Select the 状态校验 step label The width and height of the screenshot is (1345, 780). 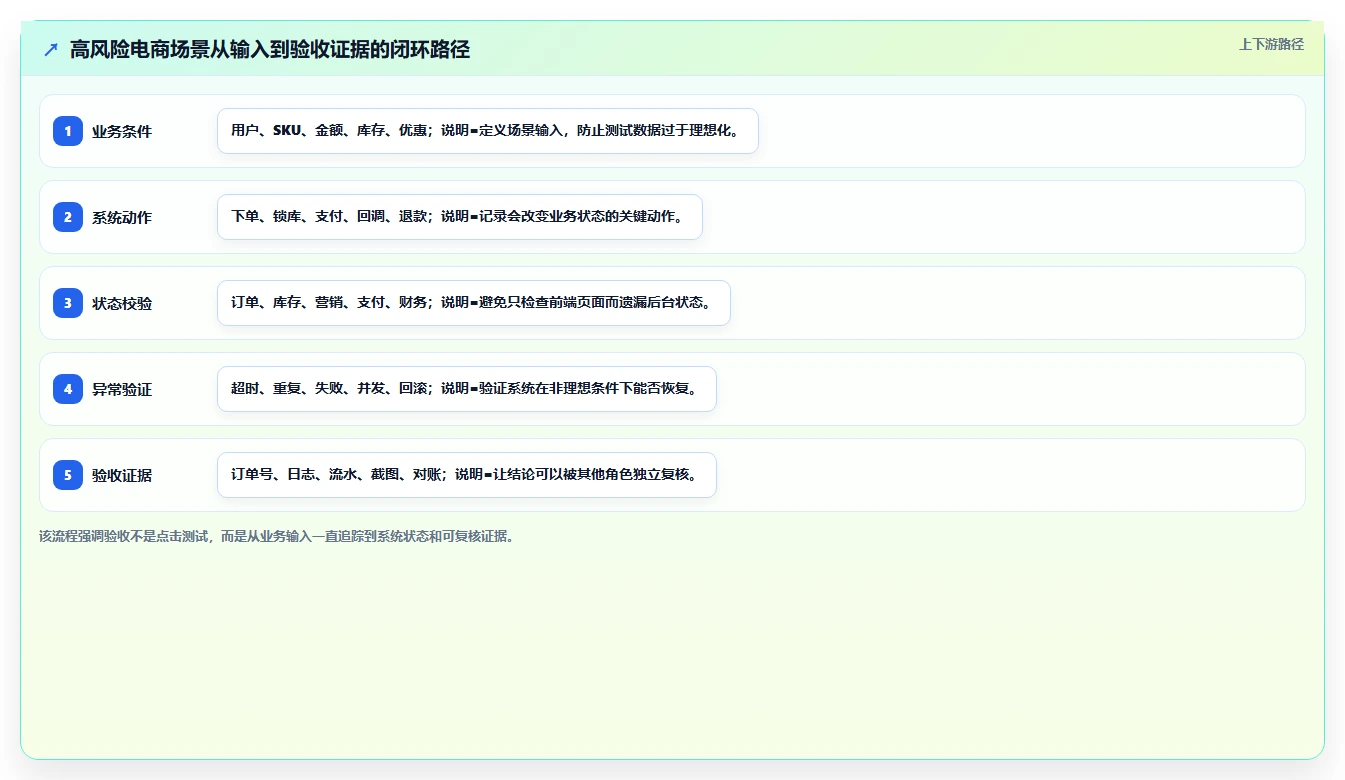[x=122, y=303]
